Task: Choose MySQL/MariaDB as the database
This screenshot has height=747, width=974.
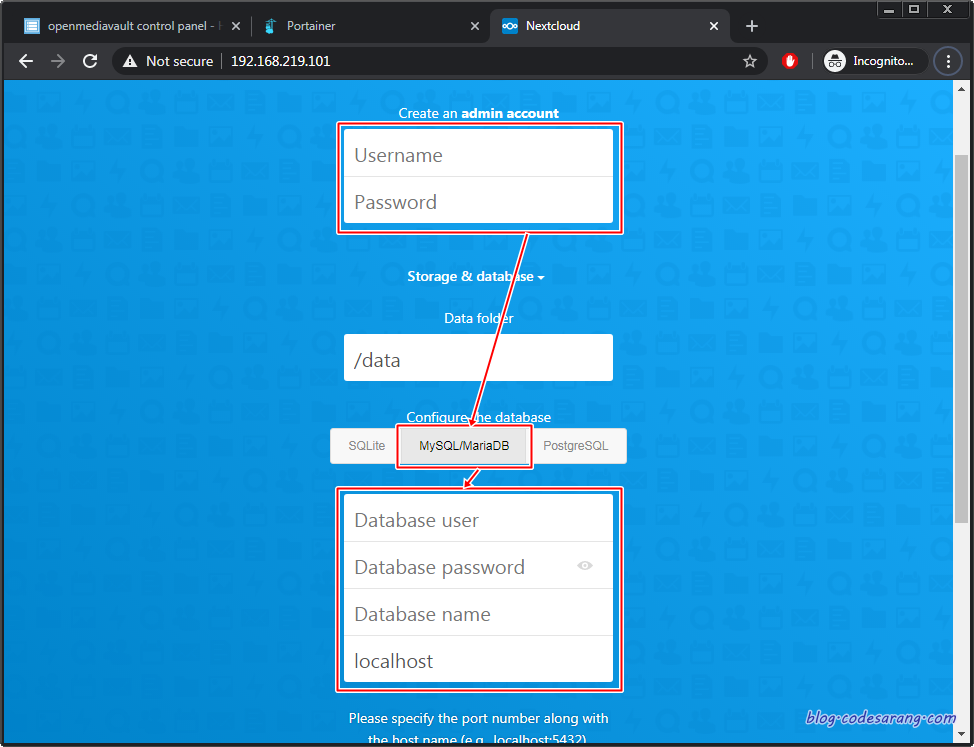Action: point(464,446)
